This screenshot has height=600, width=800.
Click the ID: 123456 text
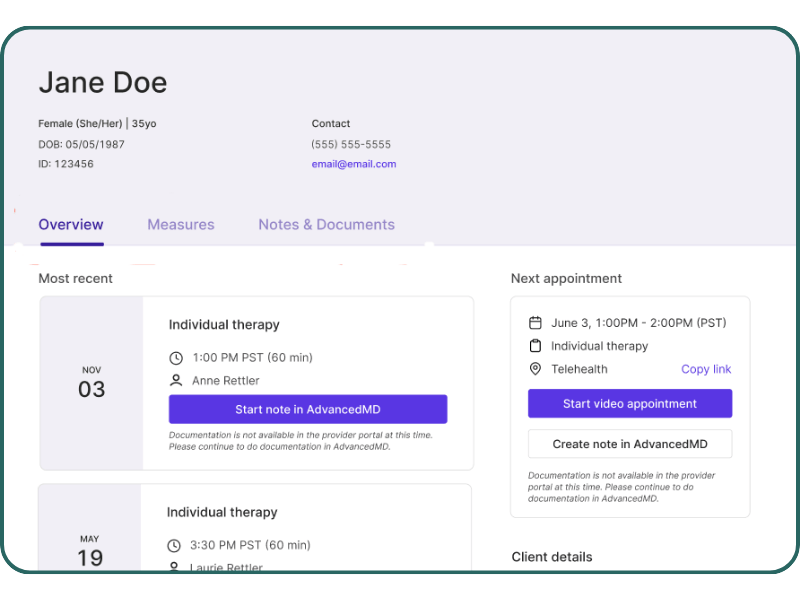66,164
